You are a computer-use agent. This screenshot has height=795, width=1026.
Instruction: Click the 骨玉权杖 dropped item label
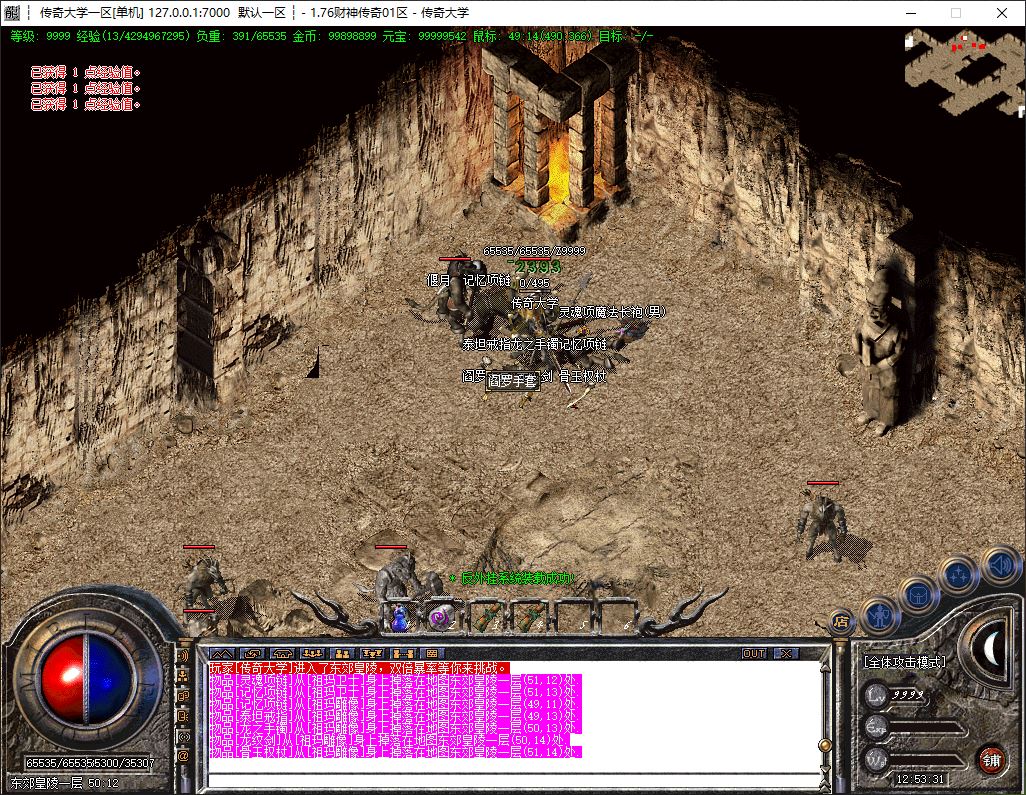582,376
